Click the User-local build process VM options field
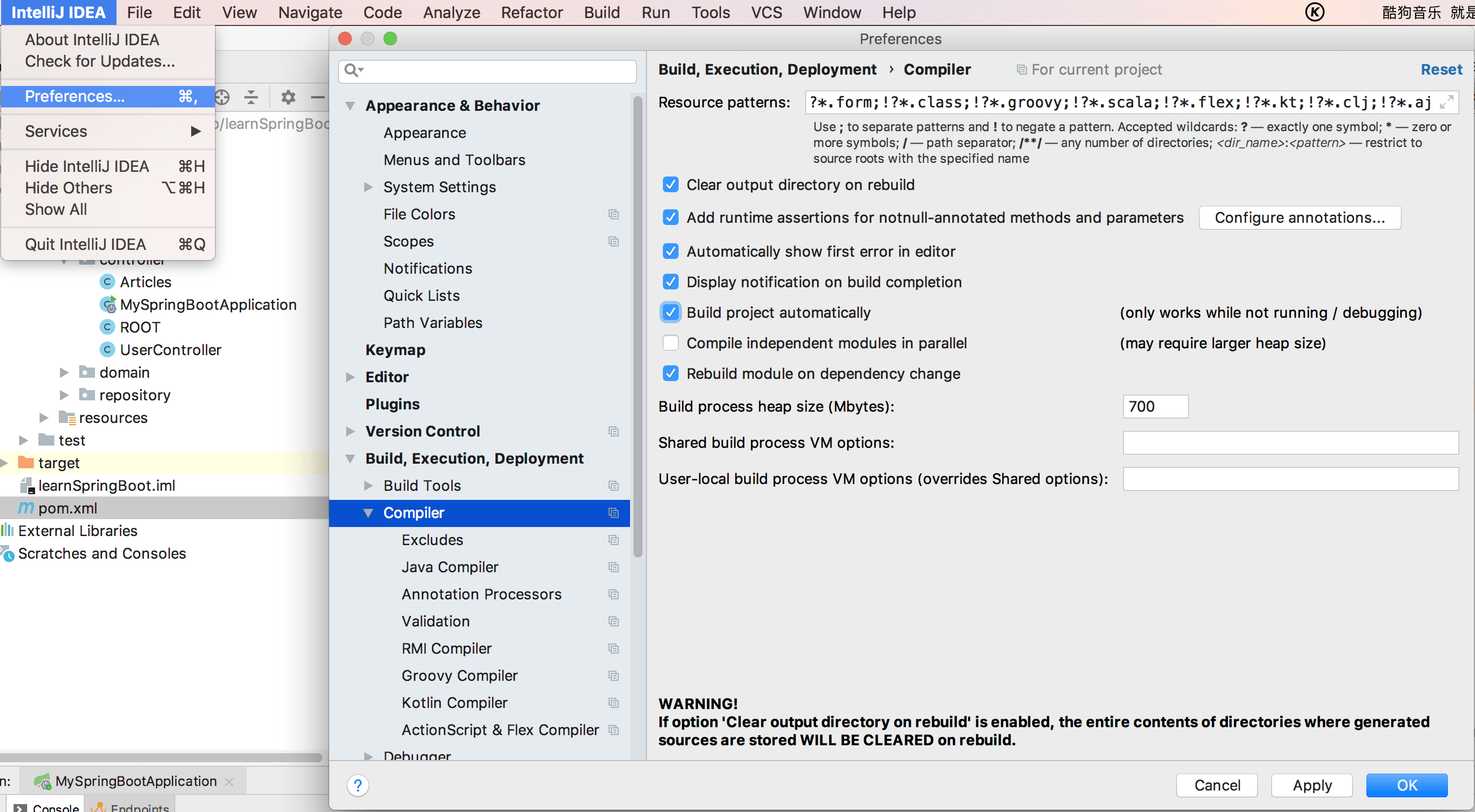This screenshot has width=1475, height=812. [x=1291, y=479]
